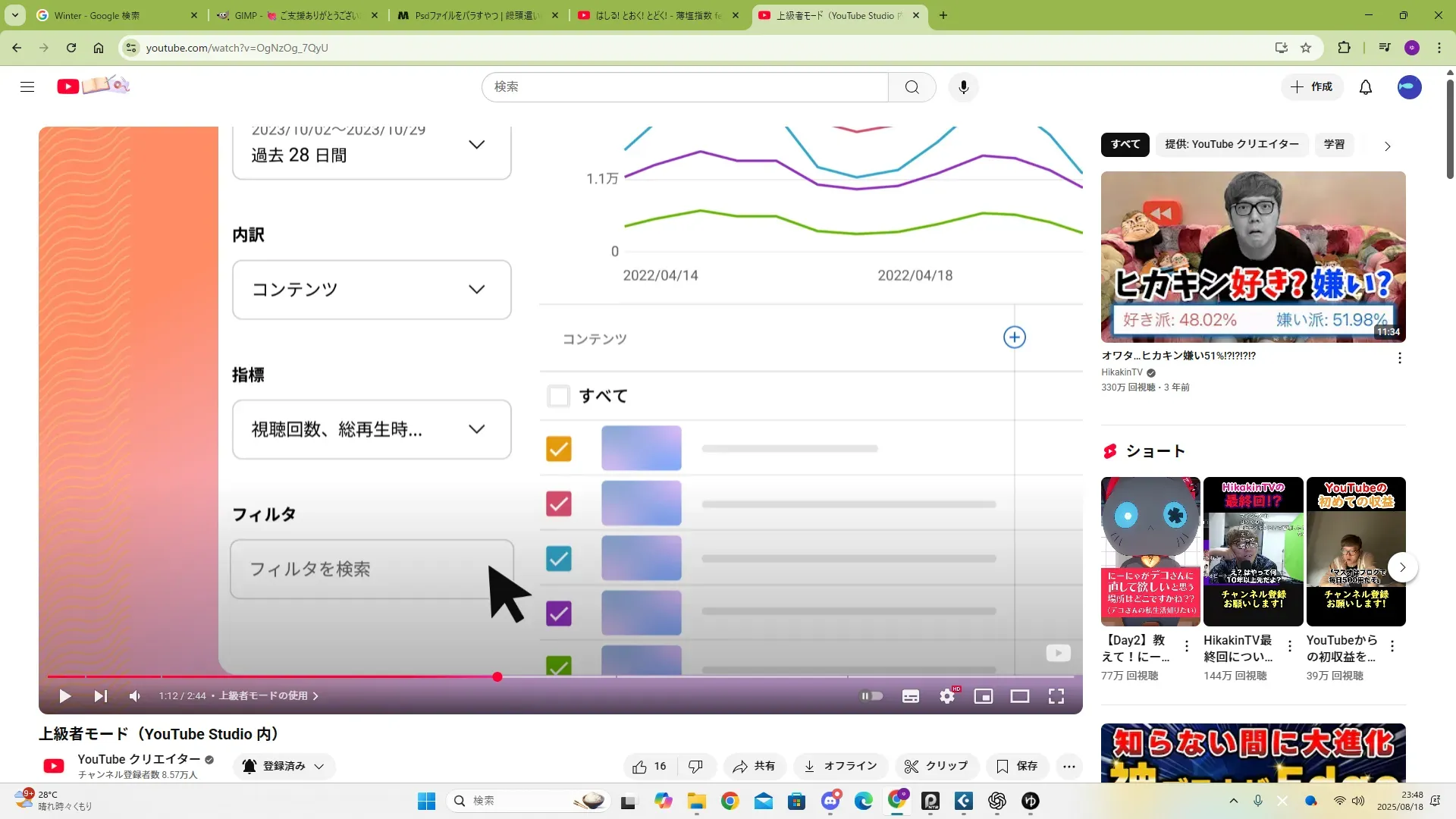Image resolution: width=1456 pixels, height=819 pixels.
Task: Search by voice with the microphone icon
Action: point(963,87)
